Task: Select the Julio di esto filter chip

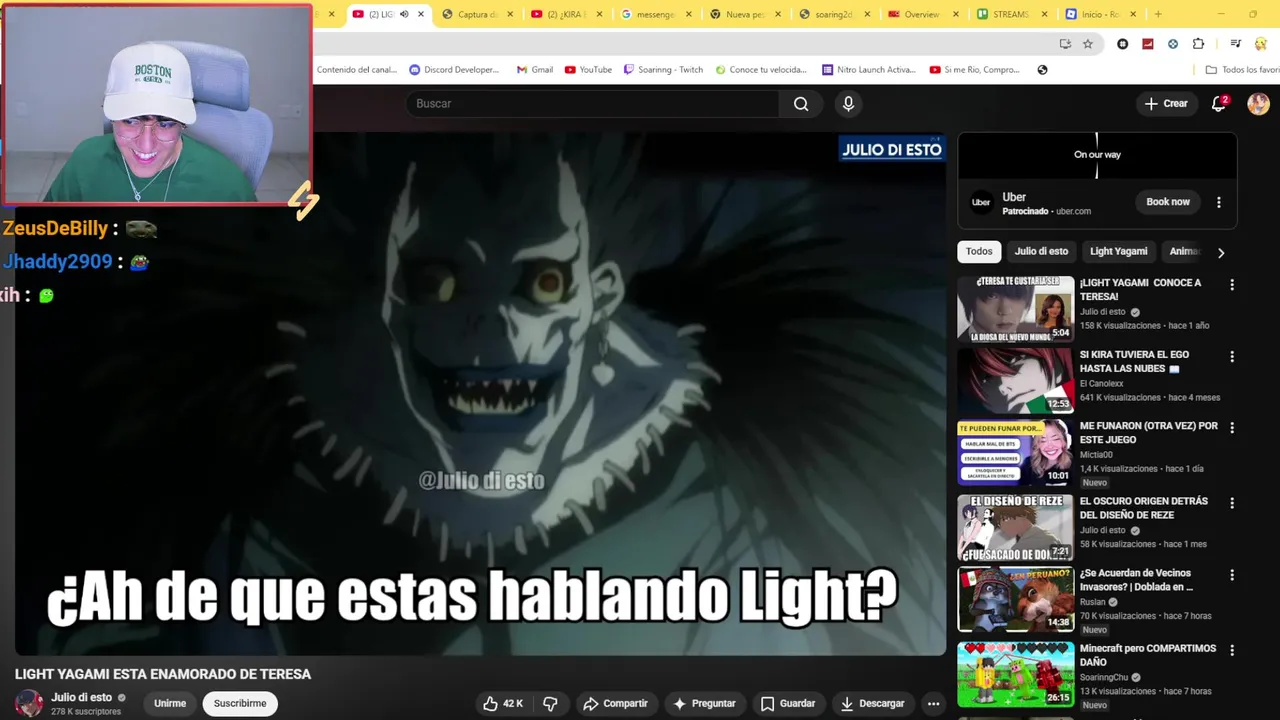Action: click(1041, 252)
